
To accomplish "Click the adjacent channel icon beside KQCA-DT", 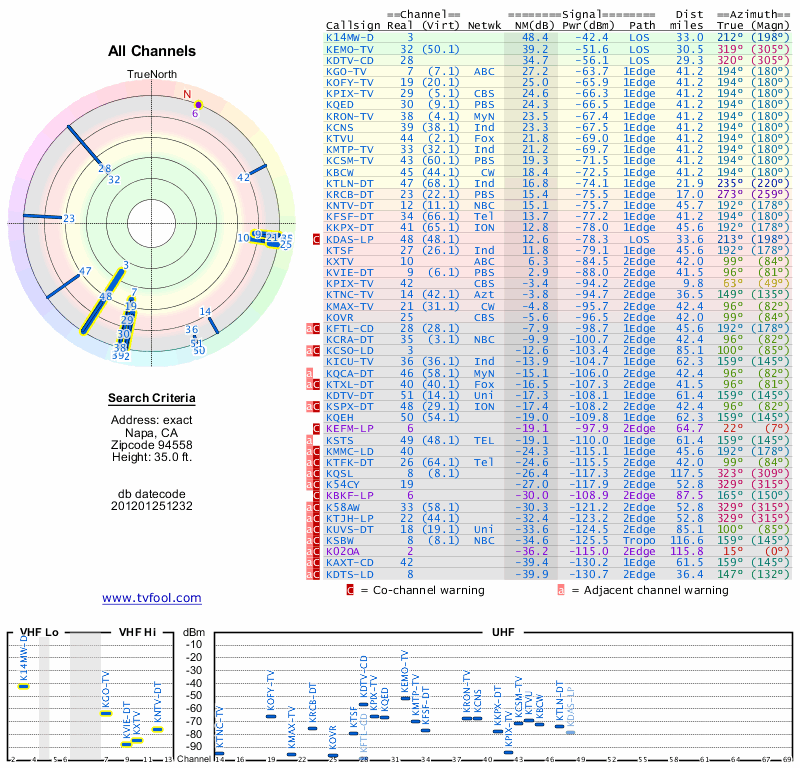I will tap(309, 373).
